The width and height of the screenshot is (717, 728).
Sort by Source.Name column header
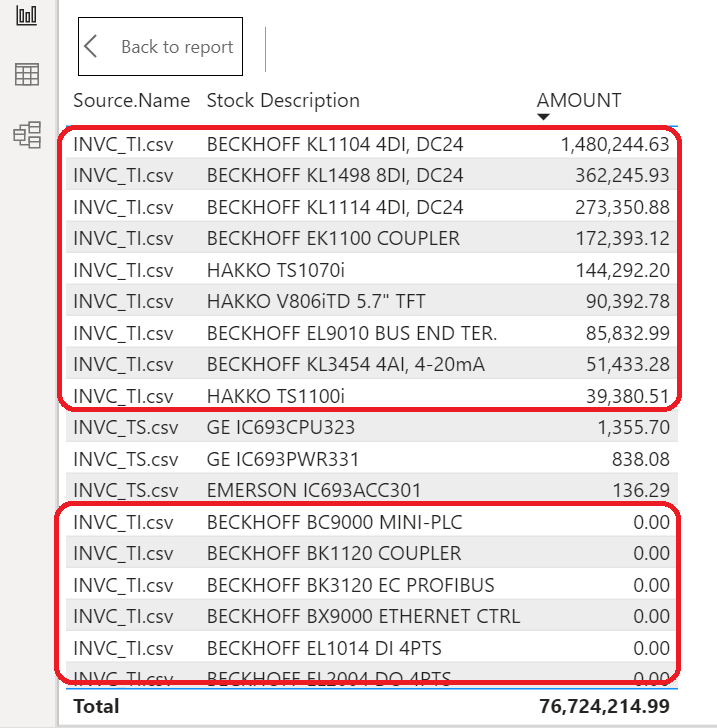131,100
